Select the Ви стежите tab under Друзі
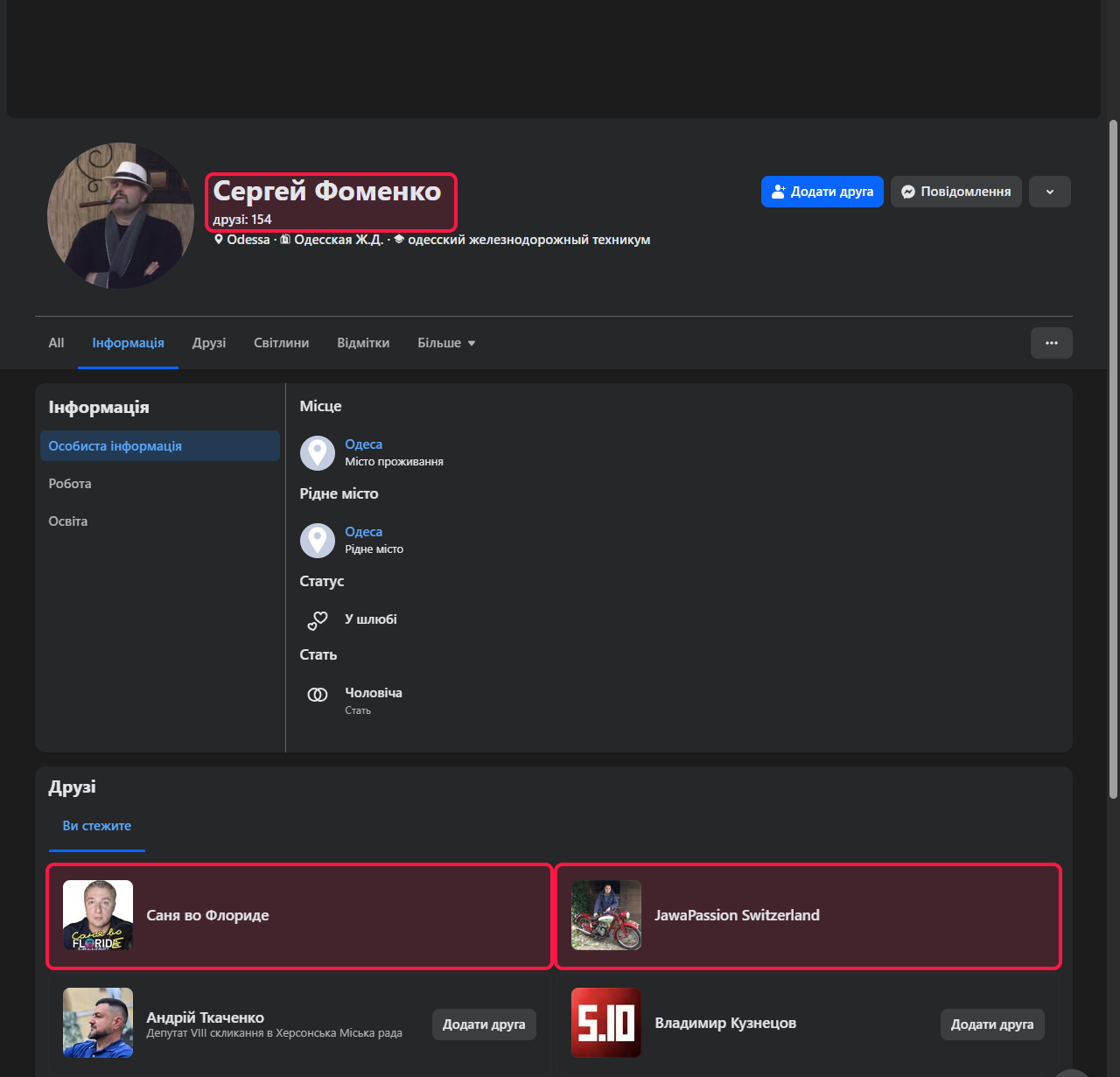Image resolution: width=1120 pixels, height=1077 pixels. click(x=97, y=826)
